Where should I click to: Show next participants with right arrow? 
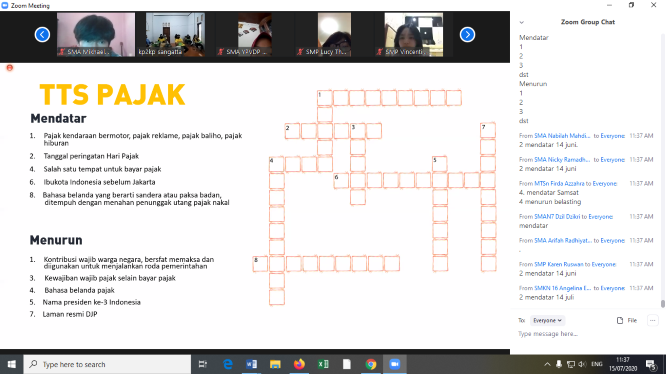tap(467, 34)
